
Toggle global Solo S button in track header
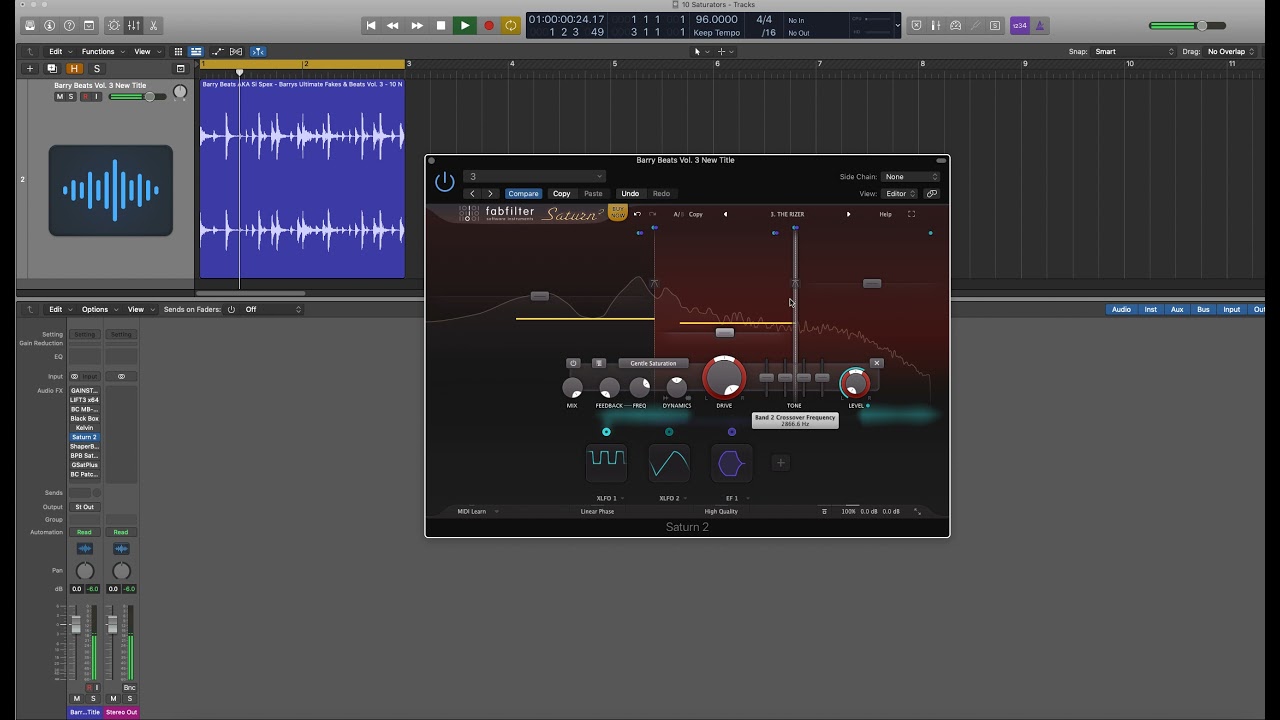click(x=97, y=69)
